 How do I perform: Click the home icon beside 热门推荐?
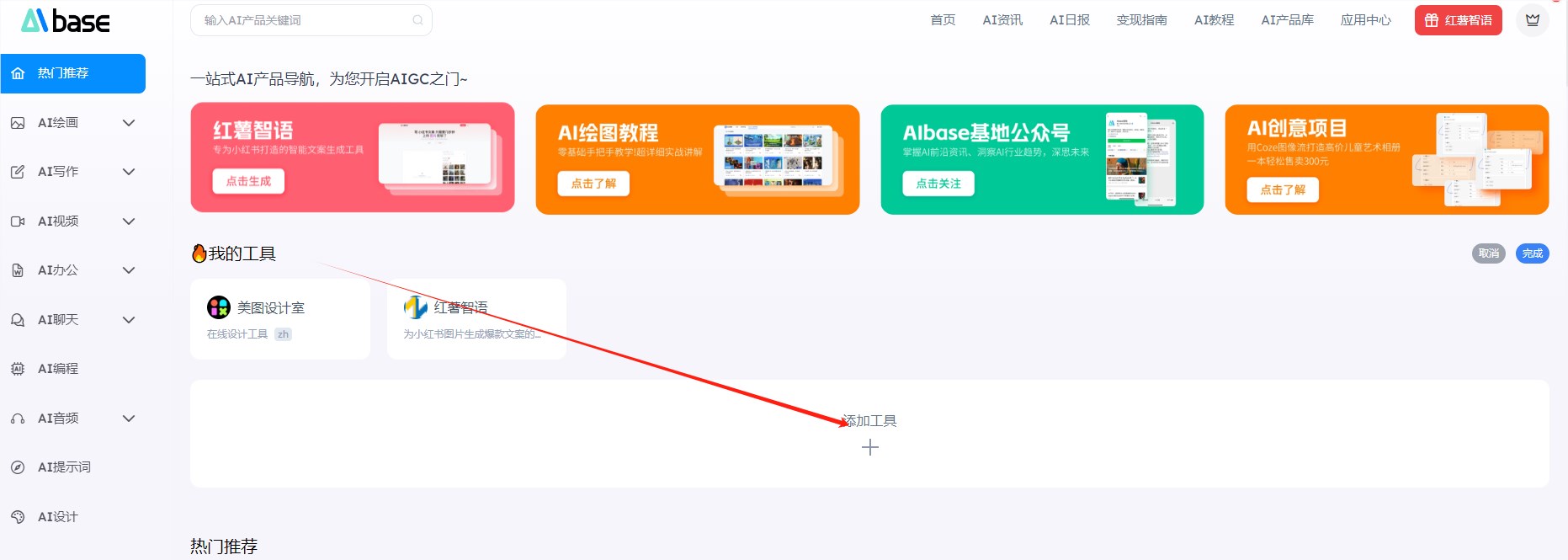(18, 73)
